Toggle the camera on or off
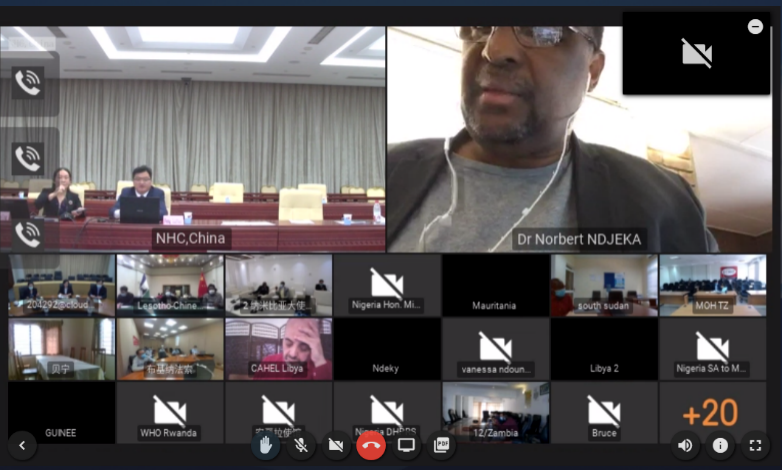This screenshot has height=472, width=784. [x=336, y=445]
